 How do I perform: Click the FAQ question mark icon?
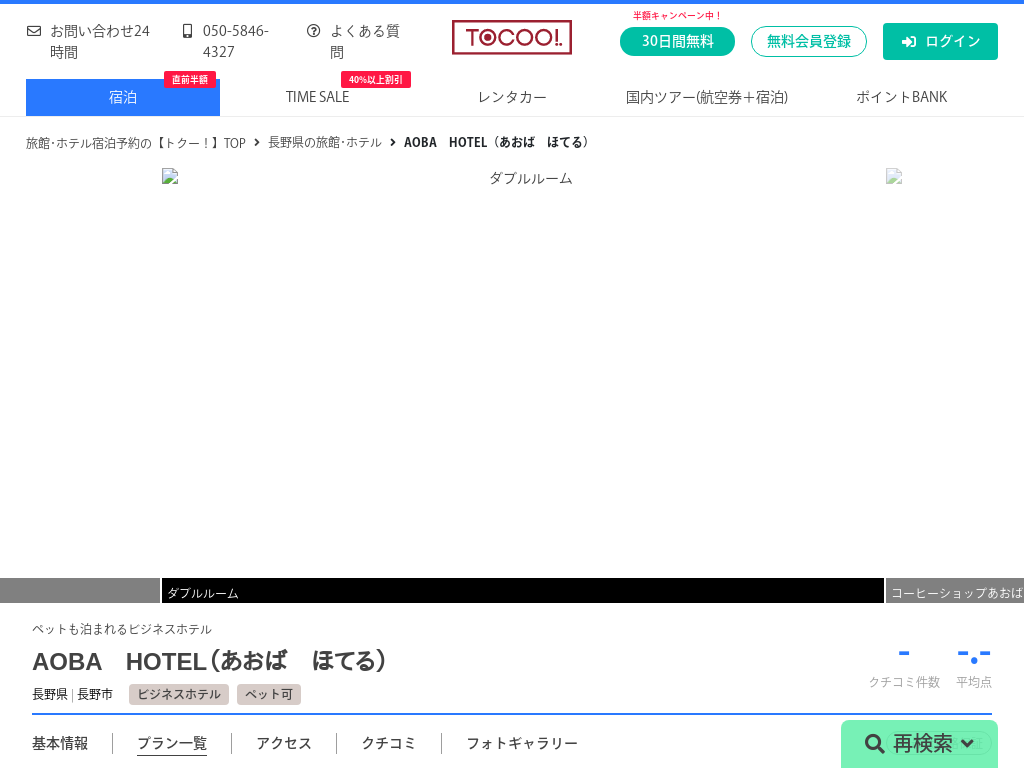[x=313, y=31]
